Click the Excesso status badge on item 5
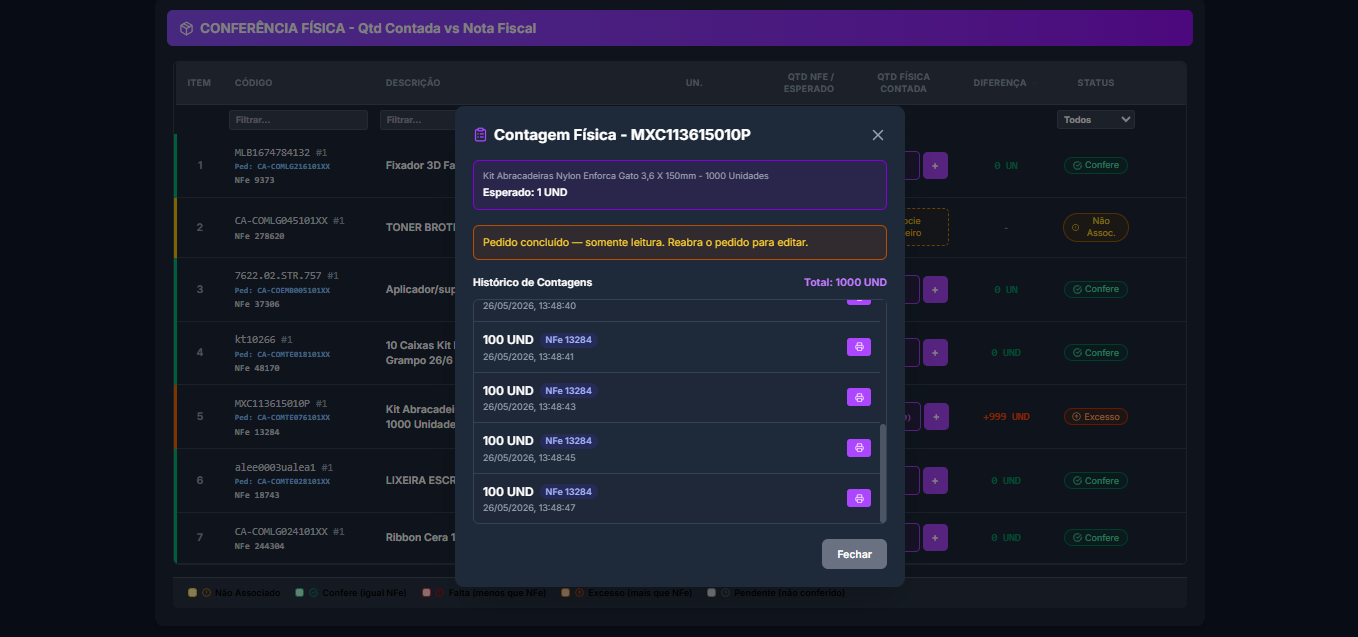This screenshot has width=1358, height=637. point(1095,416)
